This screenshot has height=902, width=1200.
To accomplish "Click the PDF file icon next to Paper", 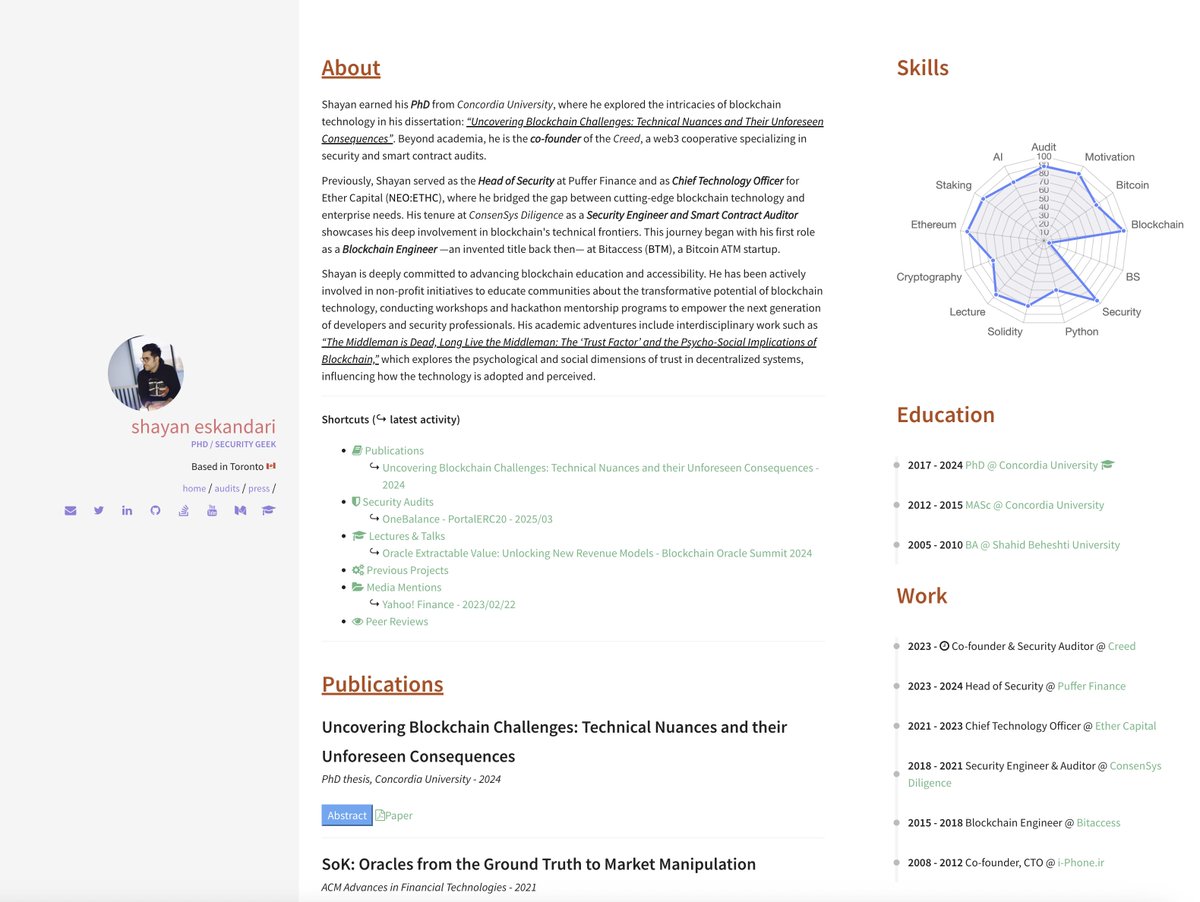I will click(x=380, y=815).
